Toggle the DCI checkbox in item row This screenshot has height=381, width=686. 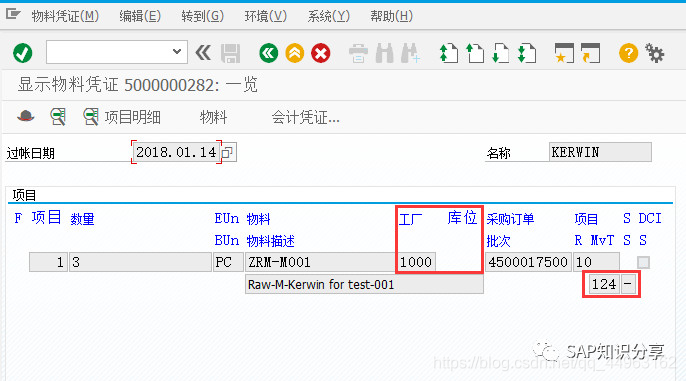click(x=643, y=262)
